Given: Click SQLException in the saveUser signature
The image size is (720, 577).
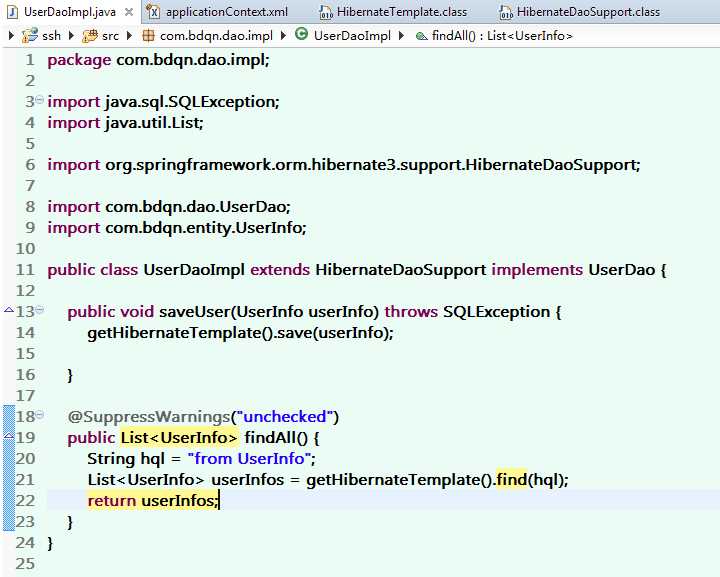Looking at the screenshot, I should [496, 312].
